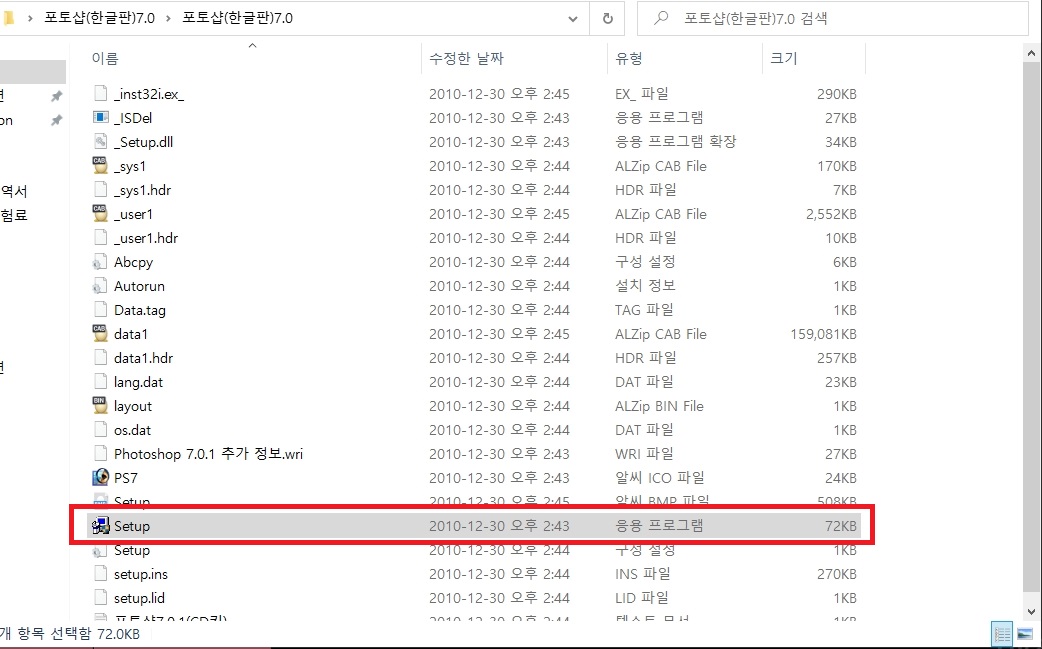Open the address bar history dropdown
Viewport: 1042px width, 649px height.
[x=572, y=19]
